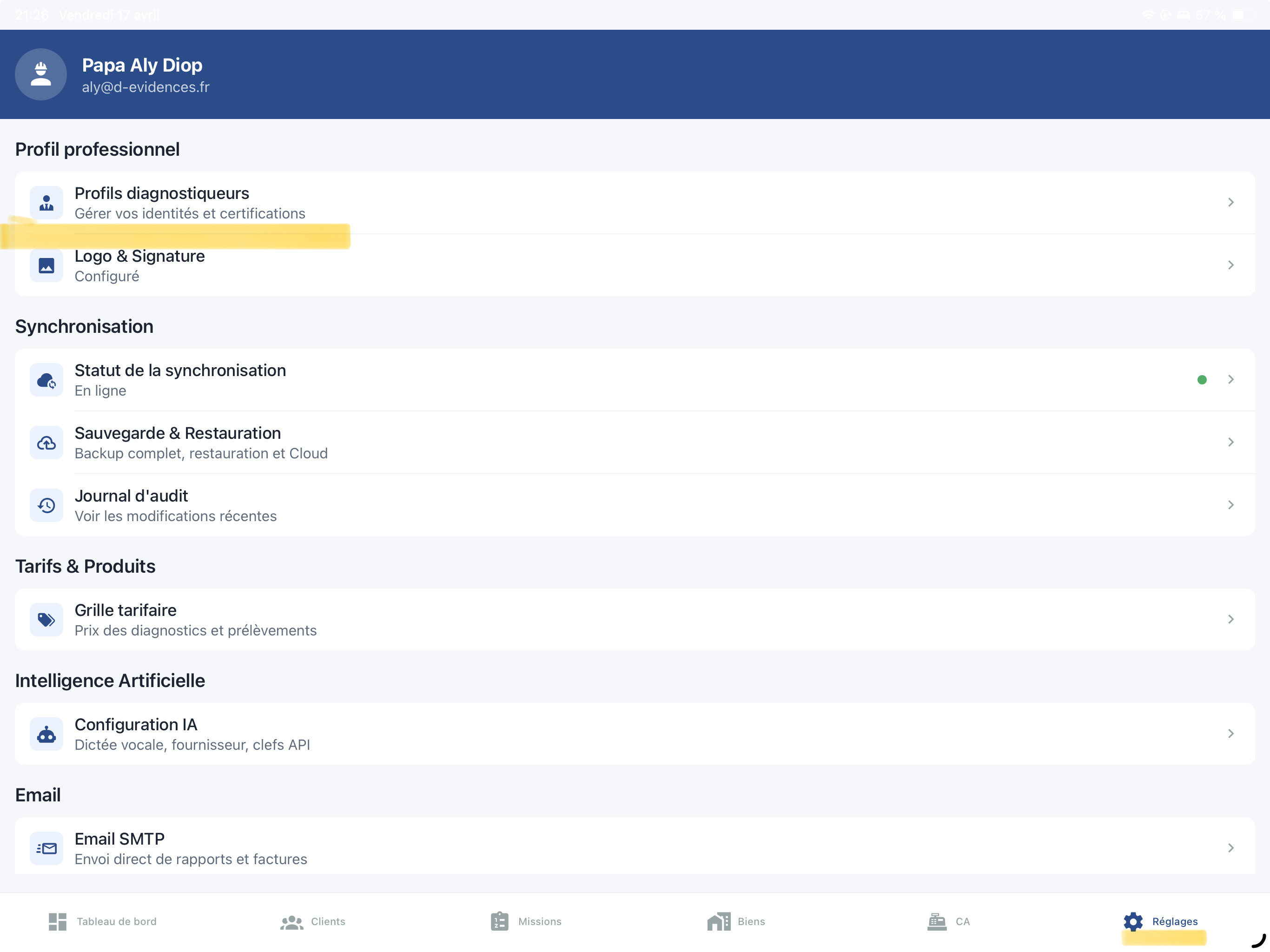Tap the user avatar with helmet icon

pyautogui.click(x=41, y=74)
